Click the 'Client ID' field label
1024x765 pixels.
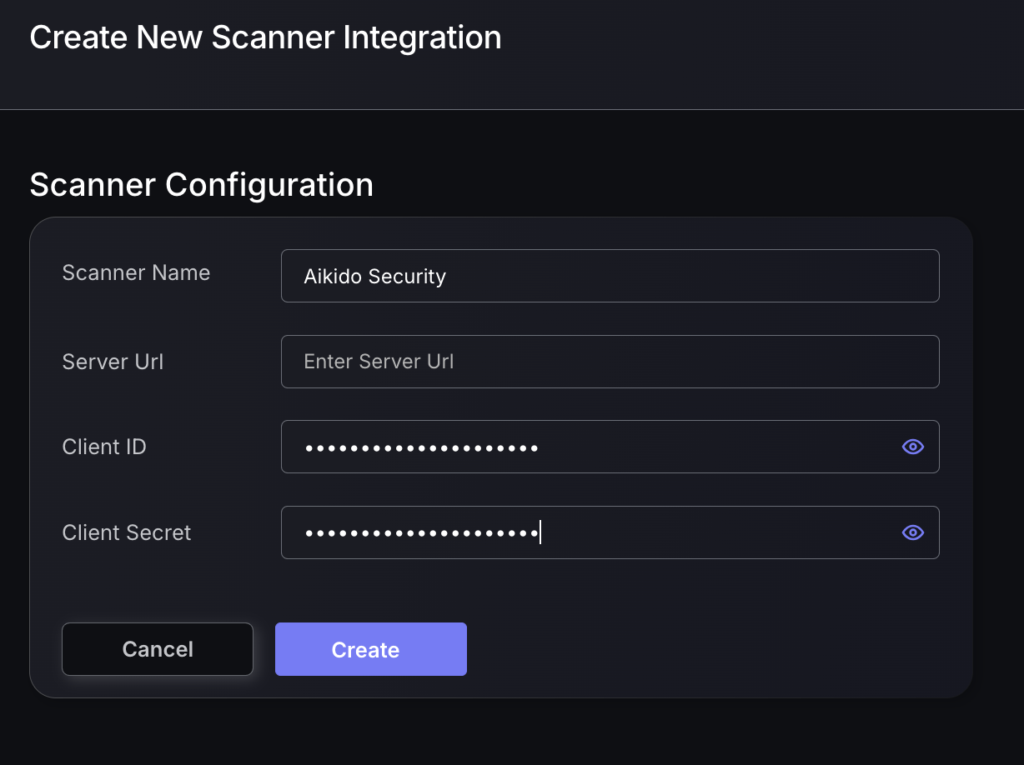[x=104, y=447]
